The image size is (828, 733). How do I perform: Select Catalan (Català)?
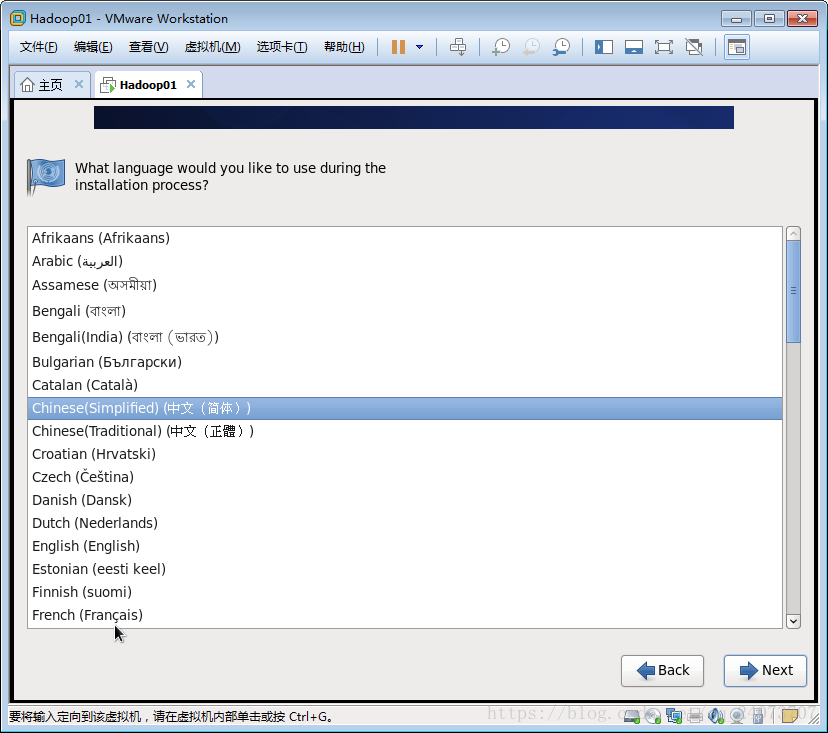[x=404, y=386]
